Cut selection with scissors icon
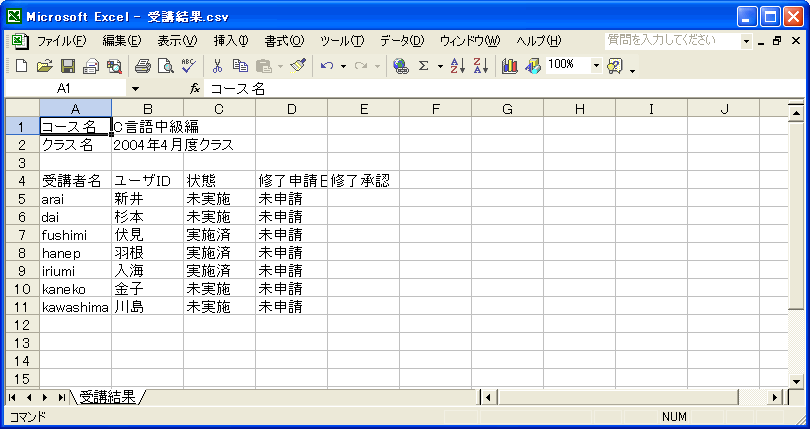Screen dimensions: 810x429 coord(217,66)
